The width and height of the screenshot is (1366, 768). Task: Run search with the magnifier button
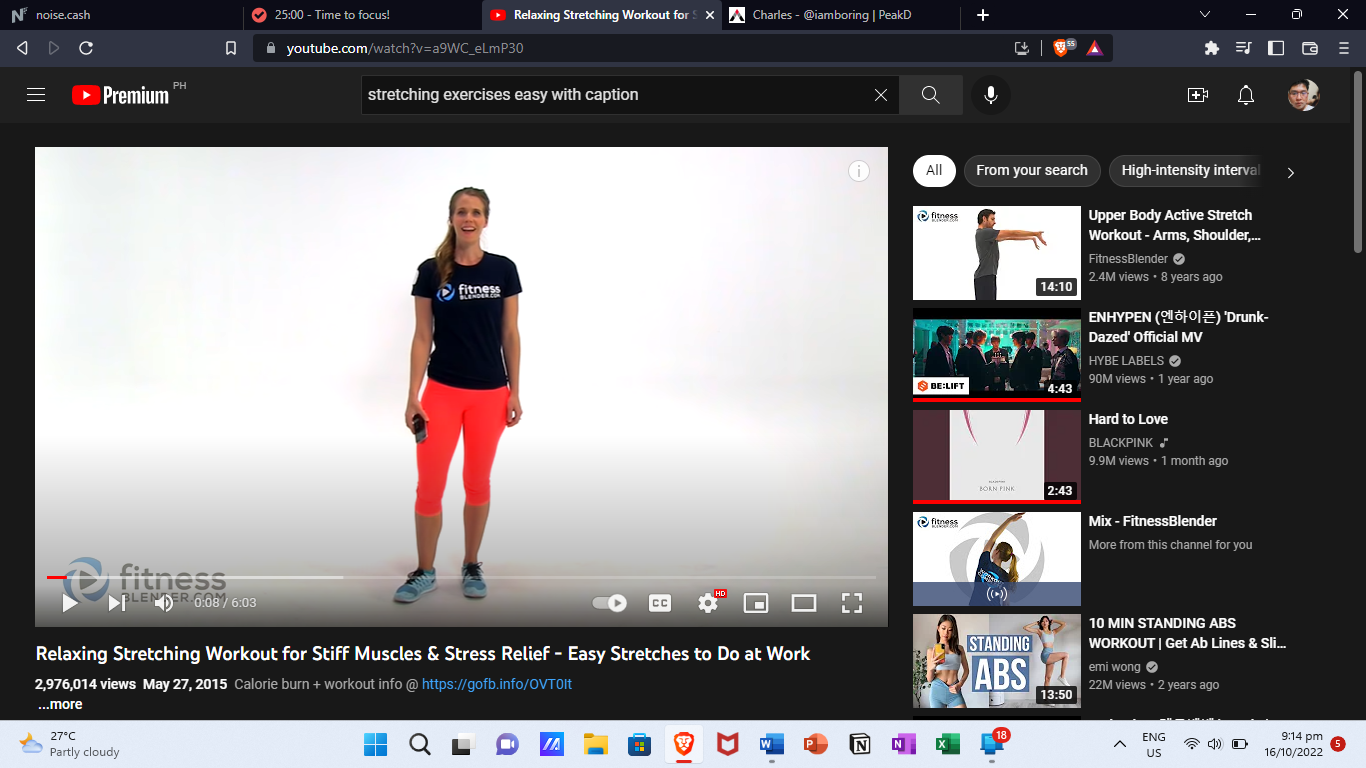931,95
